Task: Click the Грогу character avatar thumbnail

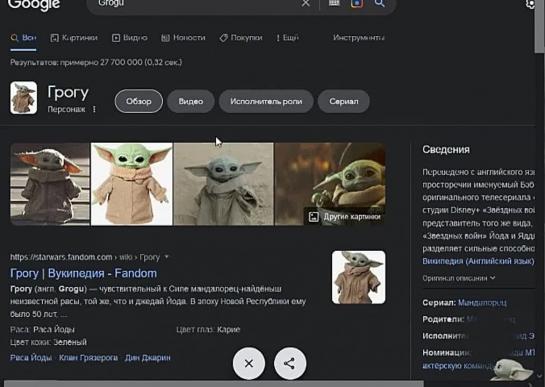Action: (x=24, y=98)
